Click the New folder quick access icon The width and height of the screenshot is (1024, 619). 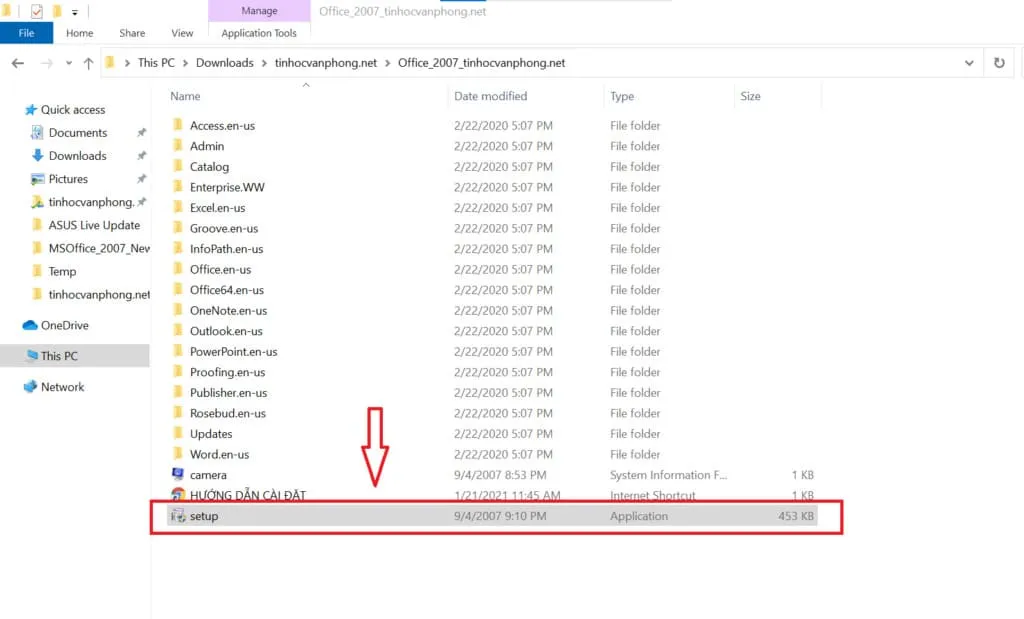click(x=57, y=11)
